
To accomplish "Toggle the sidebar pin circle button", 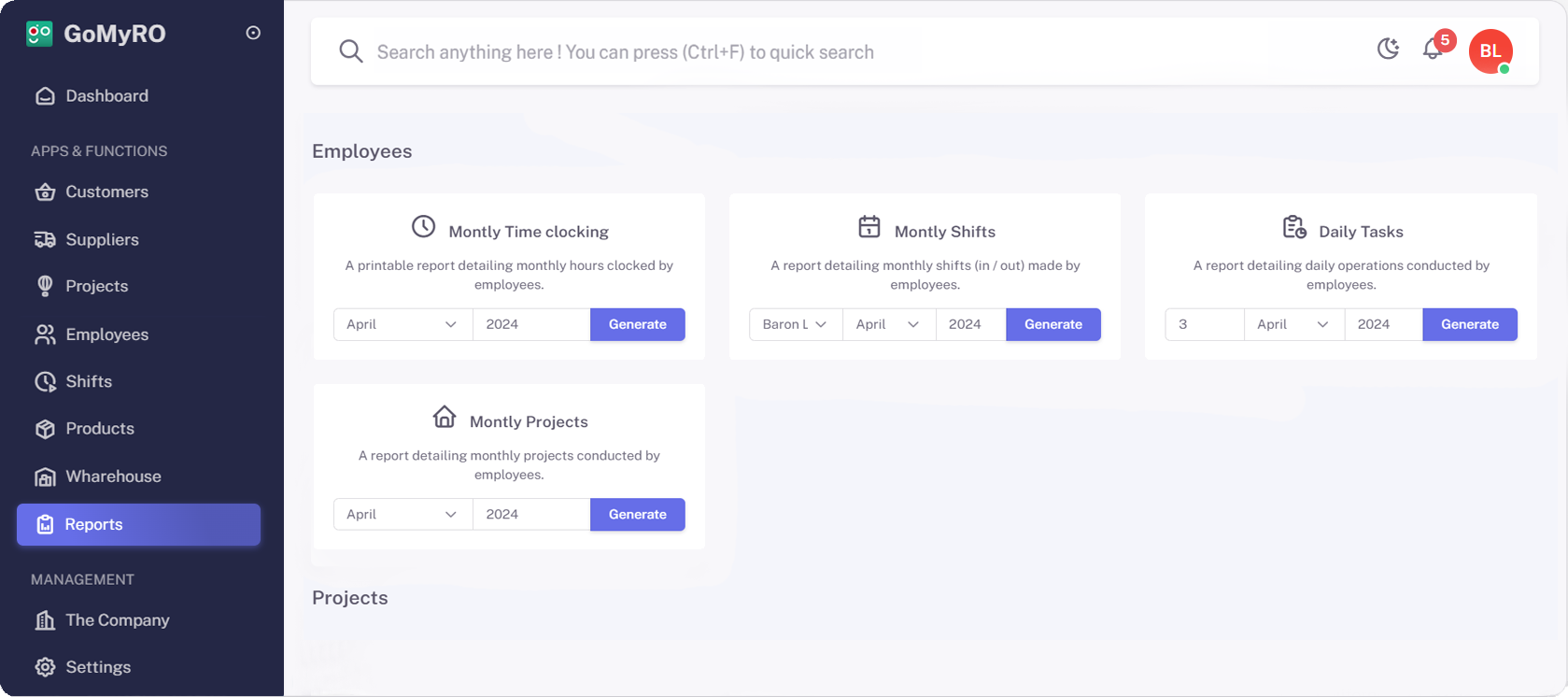I will [253, 33].
